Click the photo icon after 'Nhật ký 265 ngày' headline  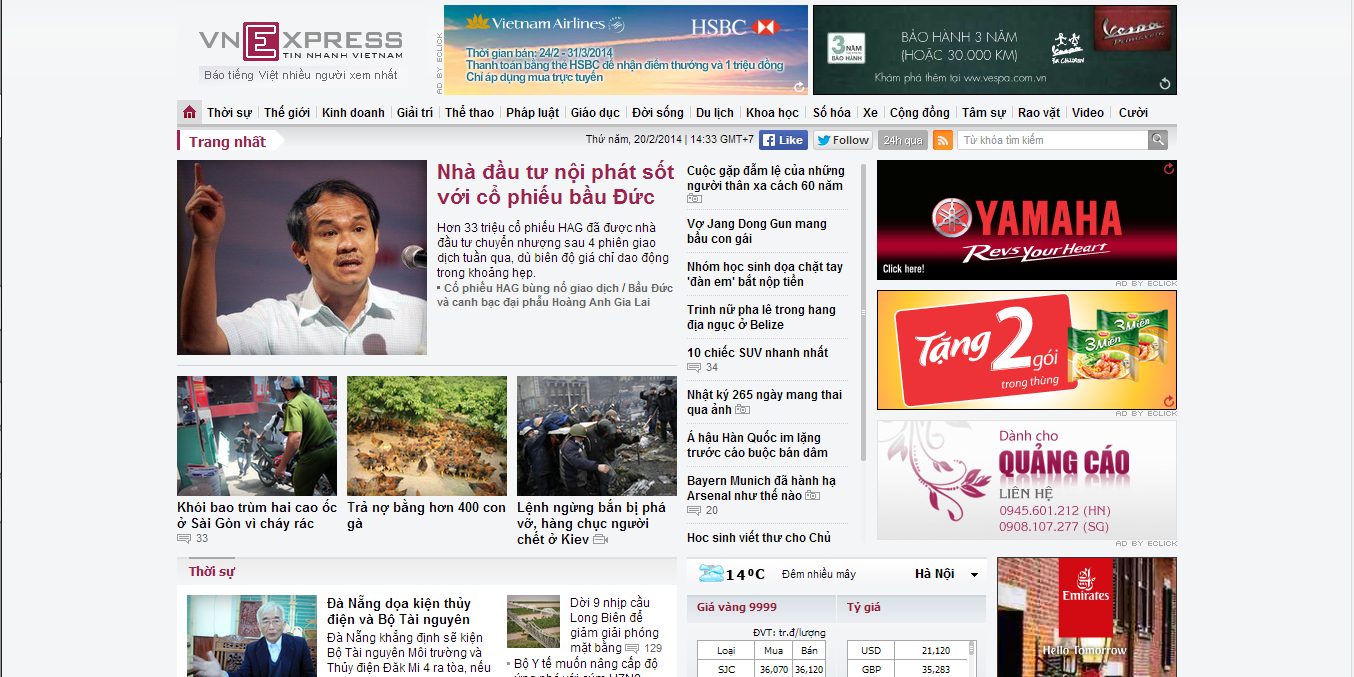click(x=742, y=410)
